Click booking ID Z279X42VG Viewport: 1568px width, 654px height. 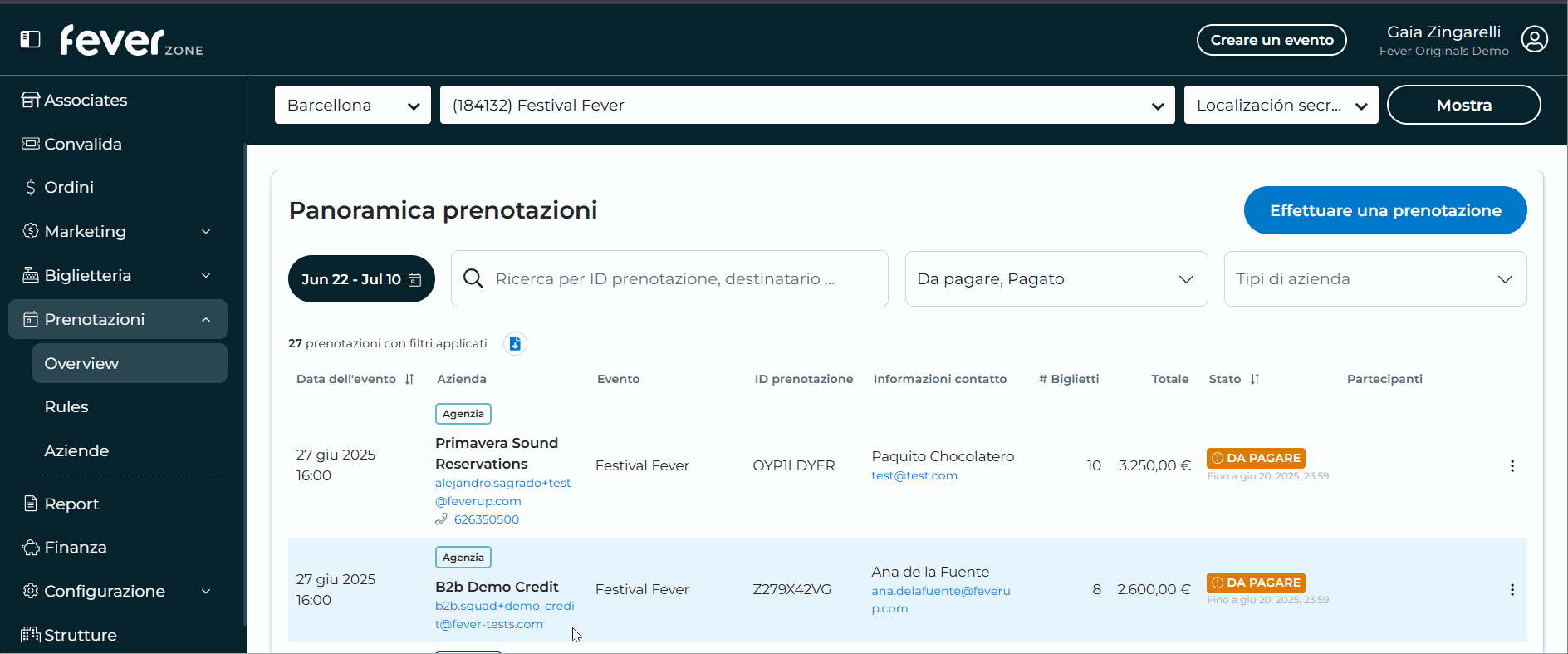(791, 589)
